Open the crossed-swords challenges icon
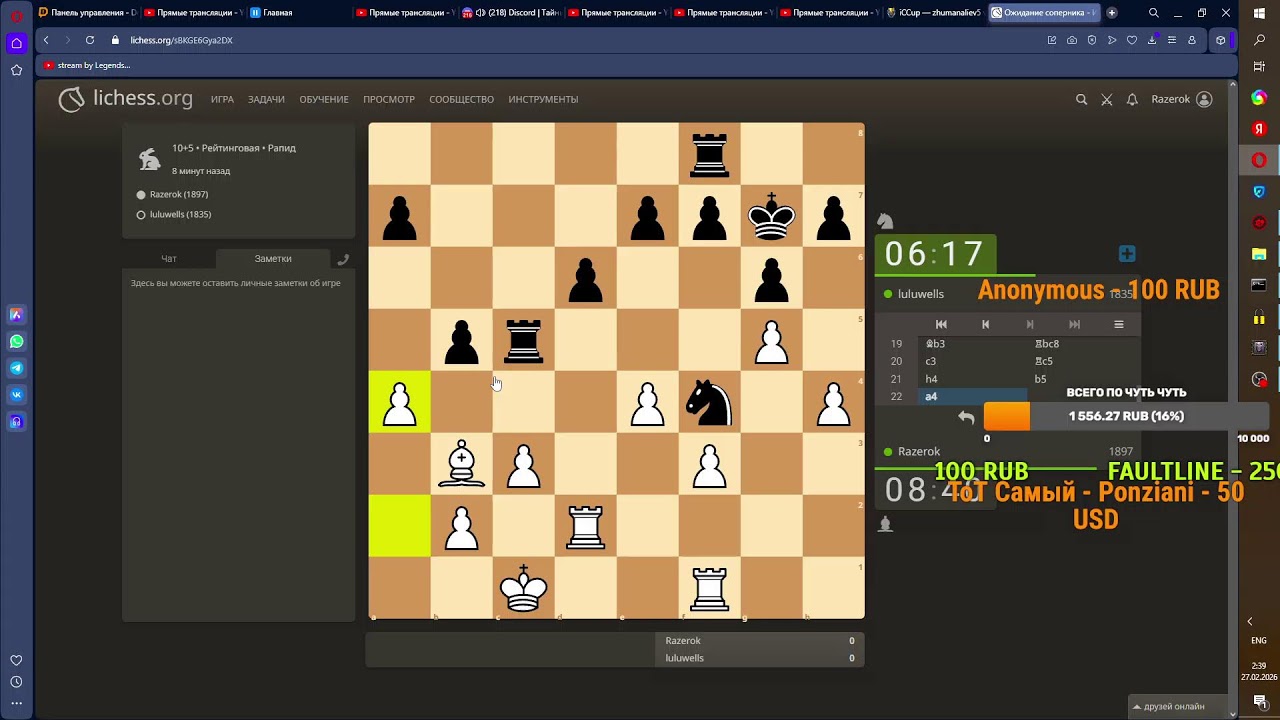The height and width of the screenshot is (720, 1280). coord(1107,99)
